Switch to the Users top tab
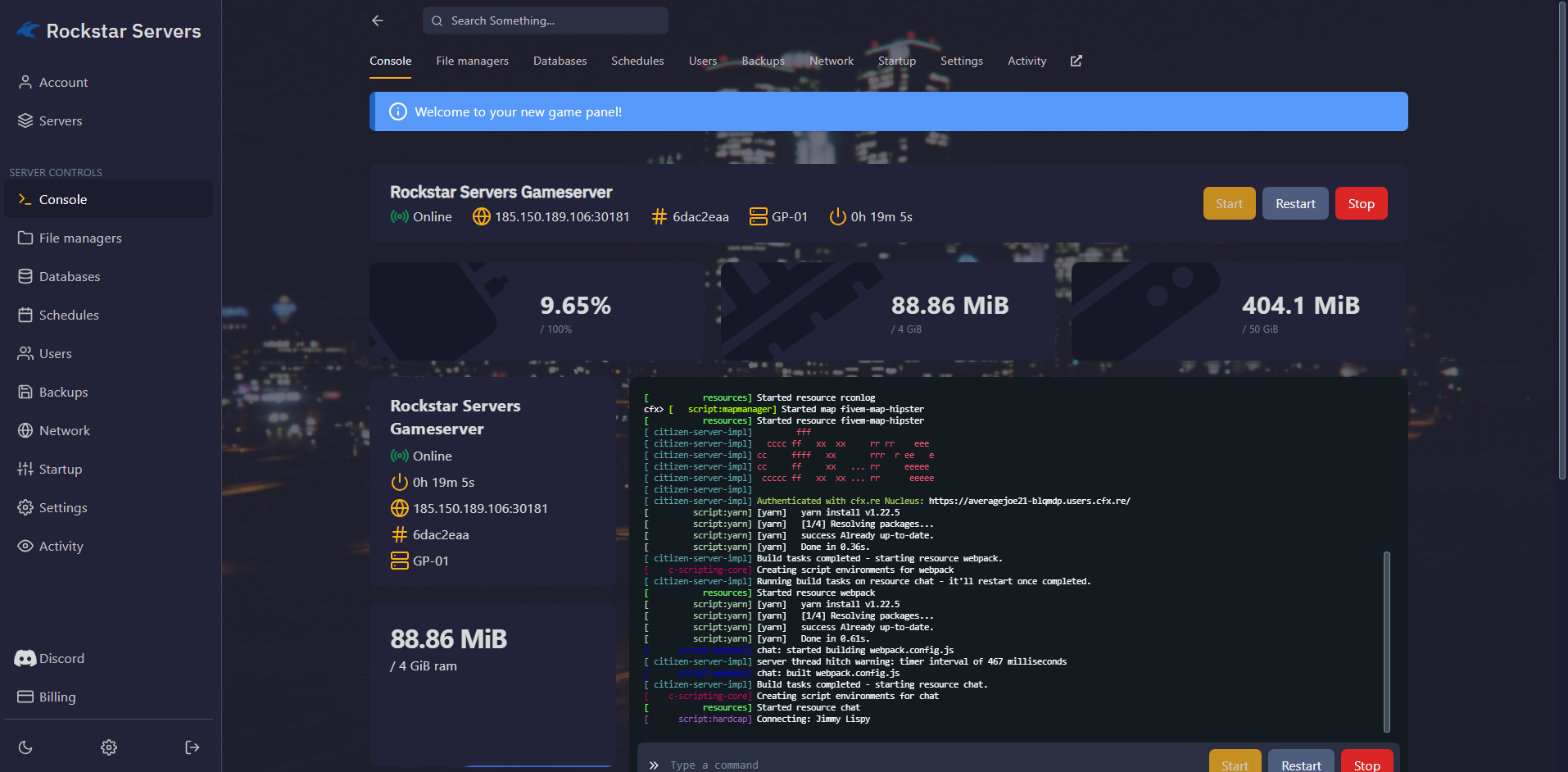Image resolution: width=1568 pixels, height=772 pixels. [703, 61]
